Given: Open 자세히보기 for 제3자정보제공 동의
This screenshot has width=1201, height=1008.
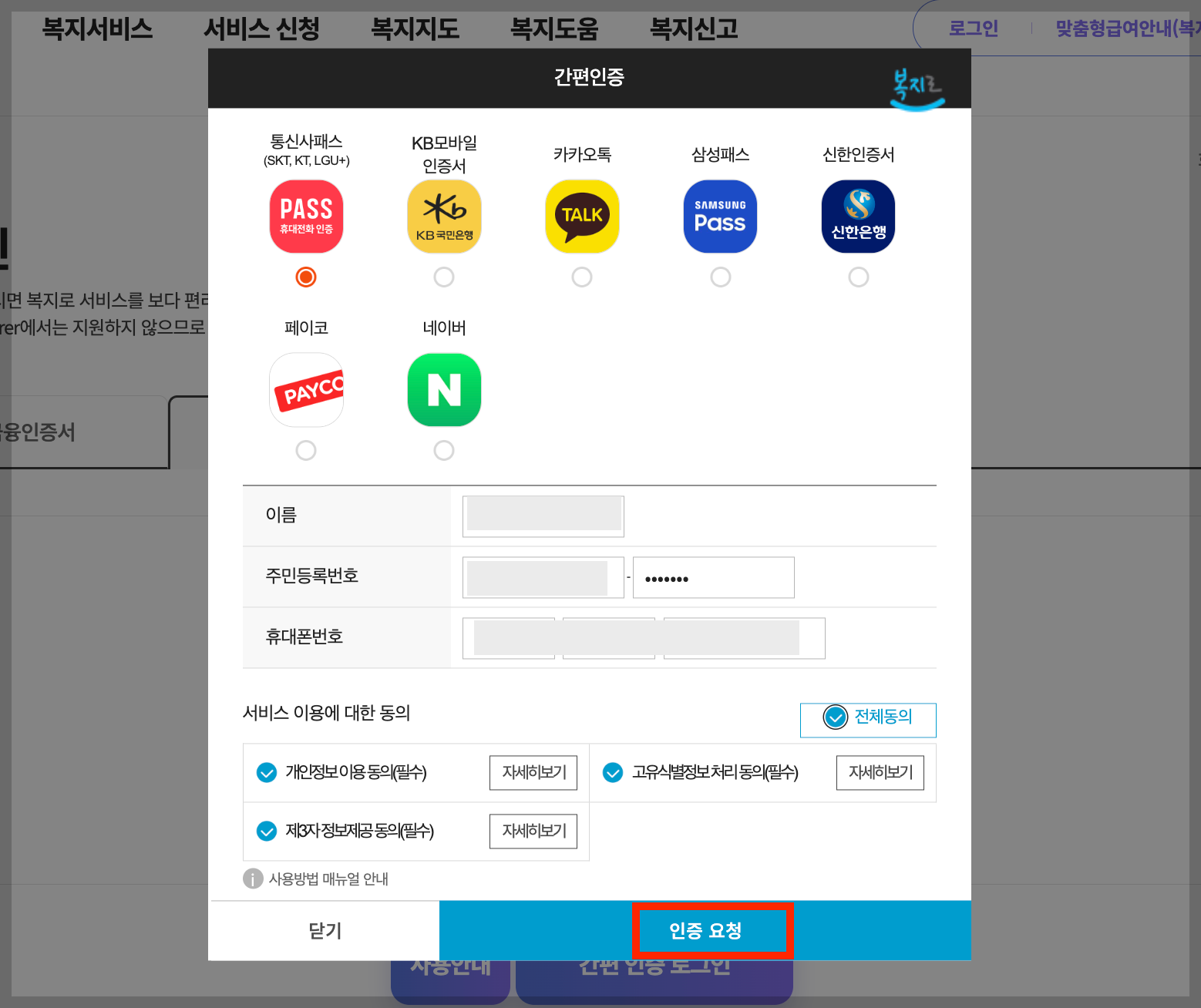Looking at the screenshot, I should coord(533,832).
